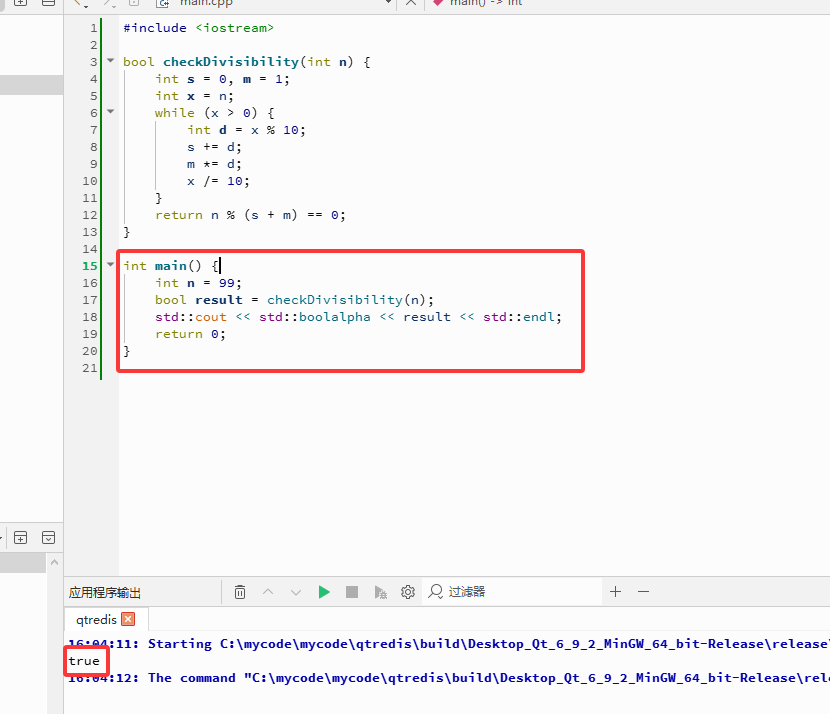This screenshot has width=830, height=714.
Task: Click std::endl at end of line 18
Action: [519, 317]
